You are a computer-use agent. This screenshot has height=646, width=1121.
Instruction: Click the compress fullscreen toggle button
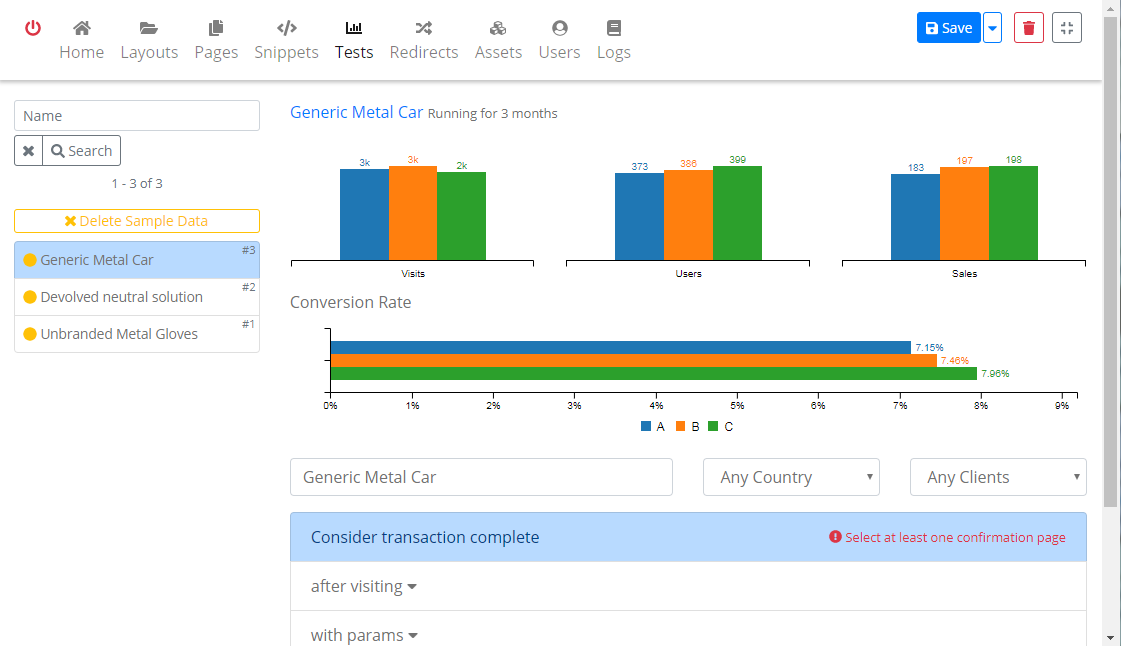1067,28
